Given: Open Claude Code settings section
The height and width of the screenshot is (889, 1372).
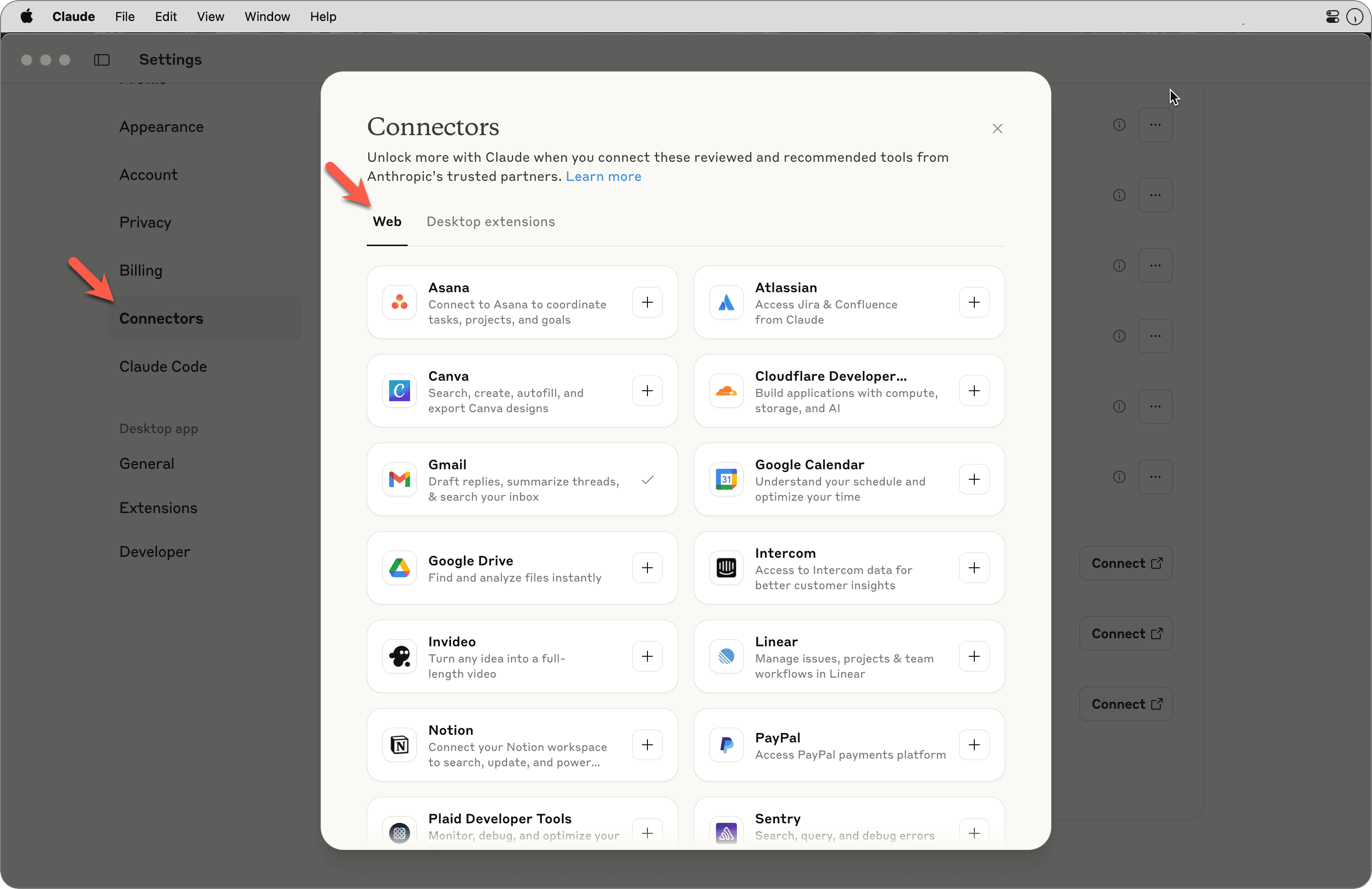Looking at the screenshot, I should pos(163,366).
